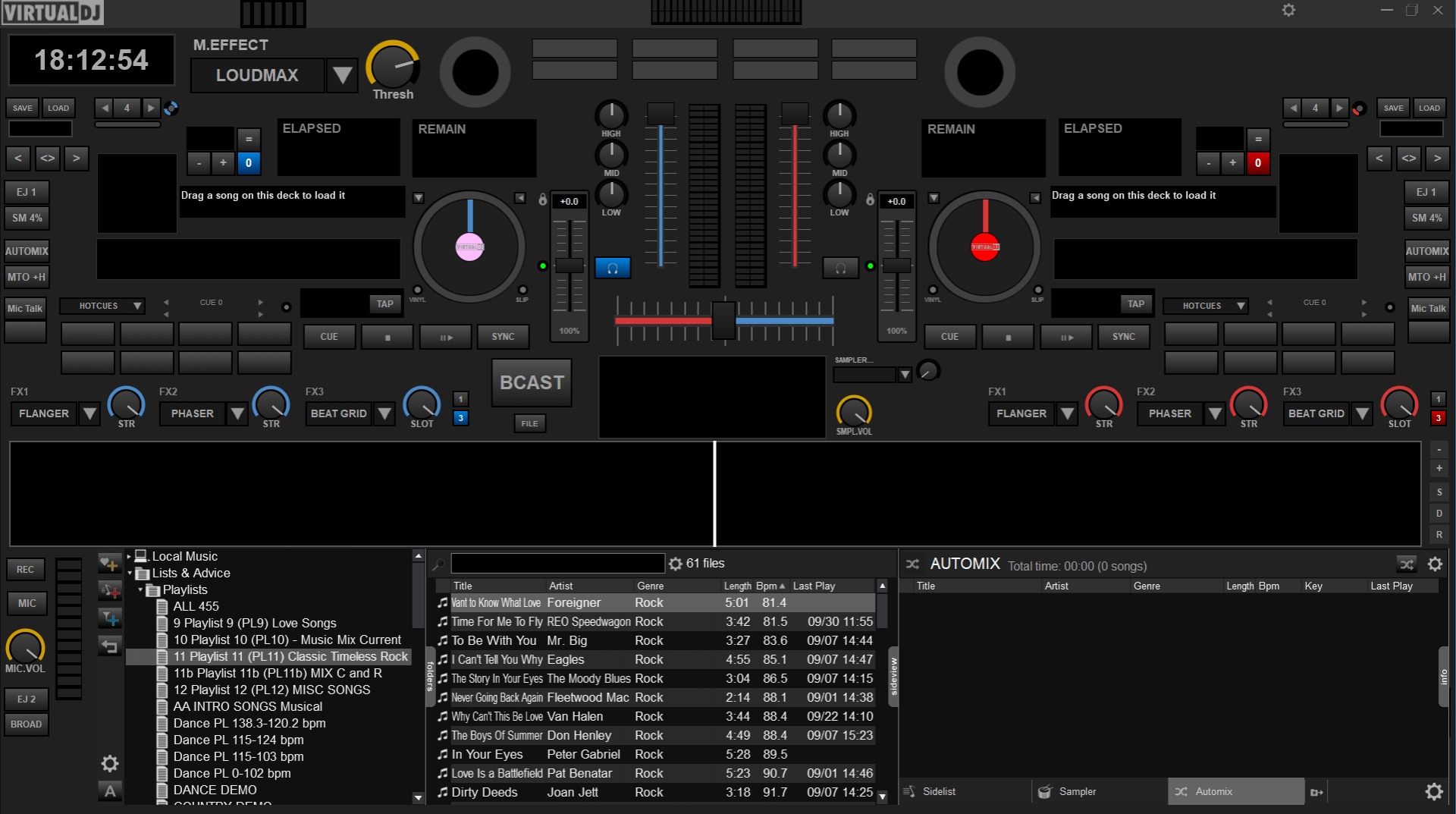Toggle right deck key lock padlock icon

[x=870, y=200]
